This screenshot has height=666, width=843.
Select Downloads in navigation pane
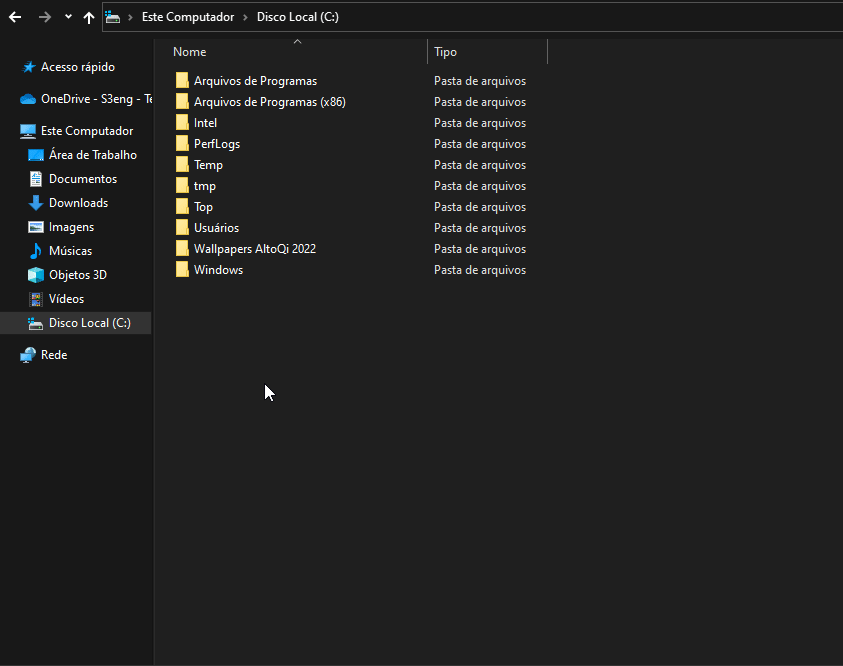(x=78, y=203)
